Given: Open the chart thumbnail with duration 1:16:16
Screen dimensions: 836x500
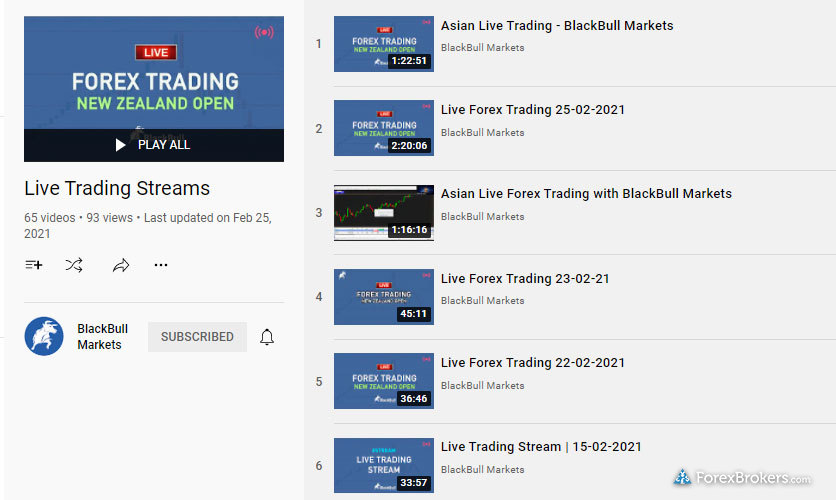Looking at the screenshot, I should point(384,213).
